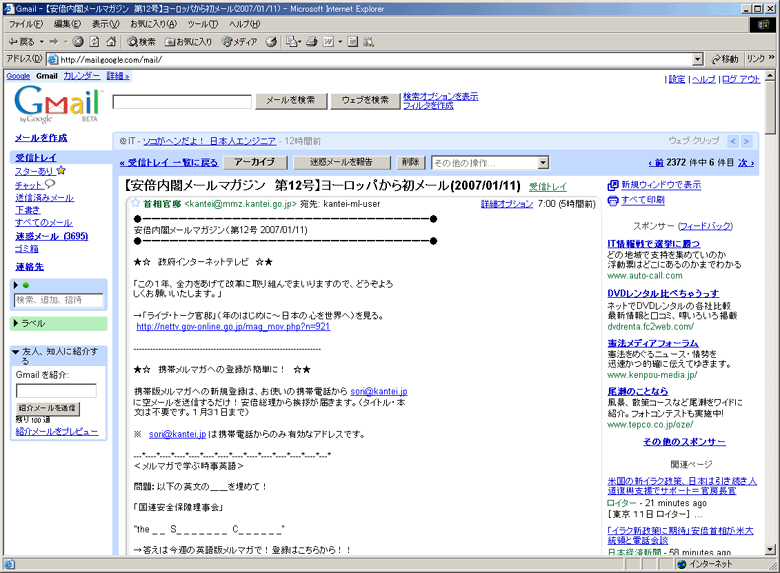780x573 pixels.
Task: Return via 受信トレイ一覧に戻る link
Action: (x=169, y=163)
